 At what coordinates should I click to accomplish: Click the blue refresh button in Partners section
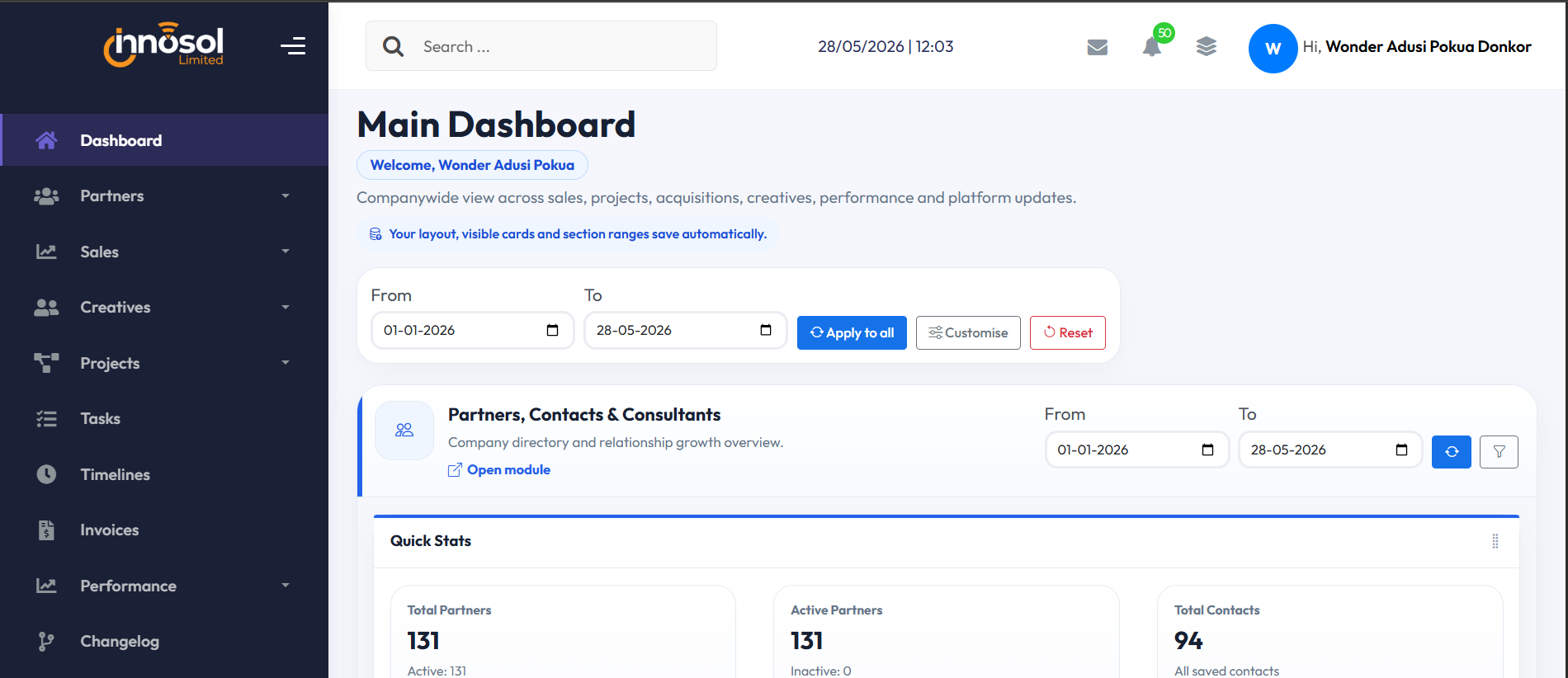(x=1452, y=452)
